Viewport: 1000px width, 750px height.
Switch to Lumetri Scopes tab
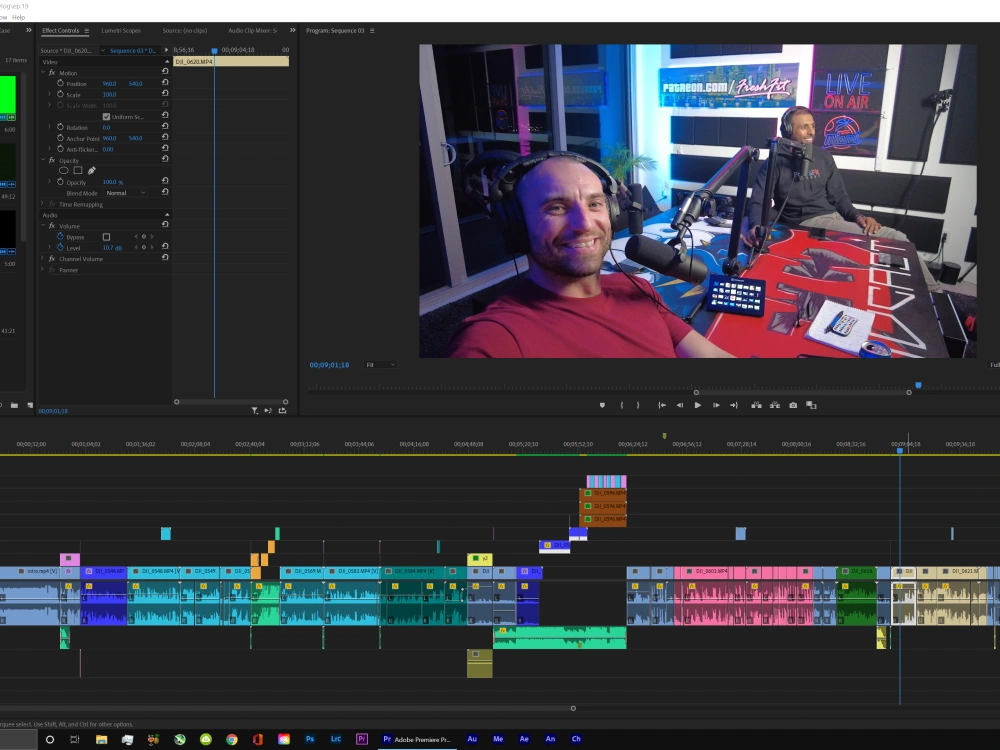point(121,30)
